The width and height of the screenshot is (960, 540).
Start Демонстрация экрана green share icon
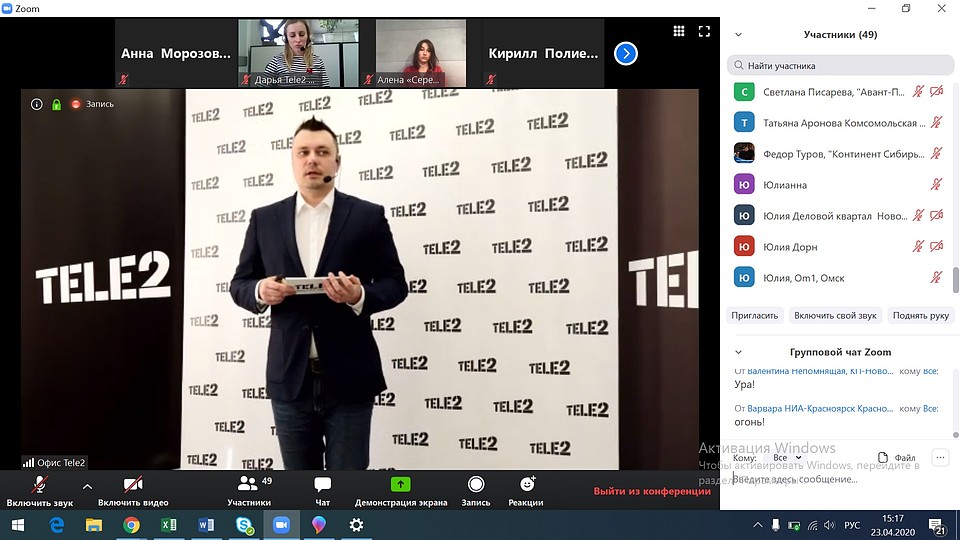click(x=400, y=484)
